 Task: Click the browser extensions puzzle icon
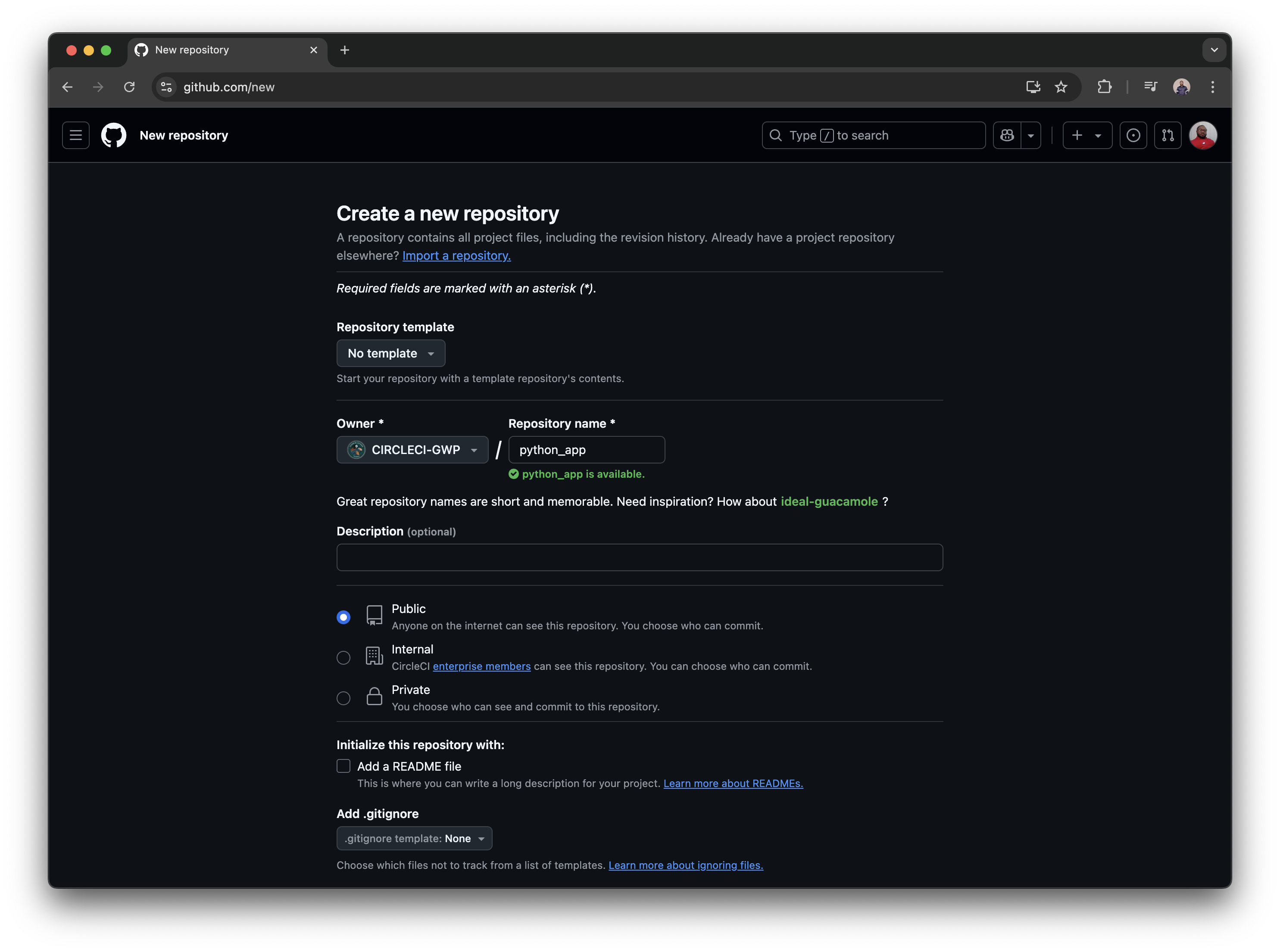coord(1105,87)
